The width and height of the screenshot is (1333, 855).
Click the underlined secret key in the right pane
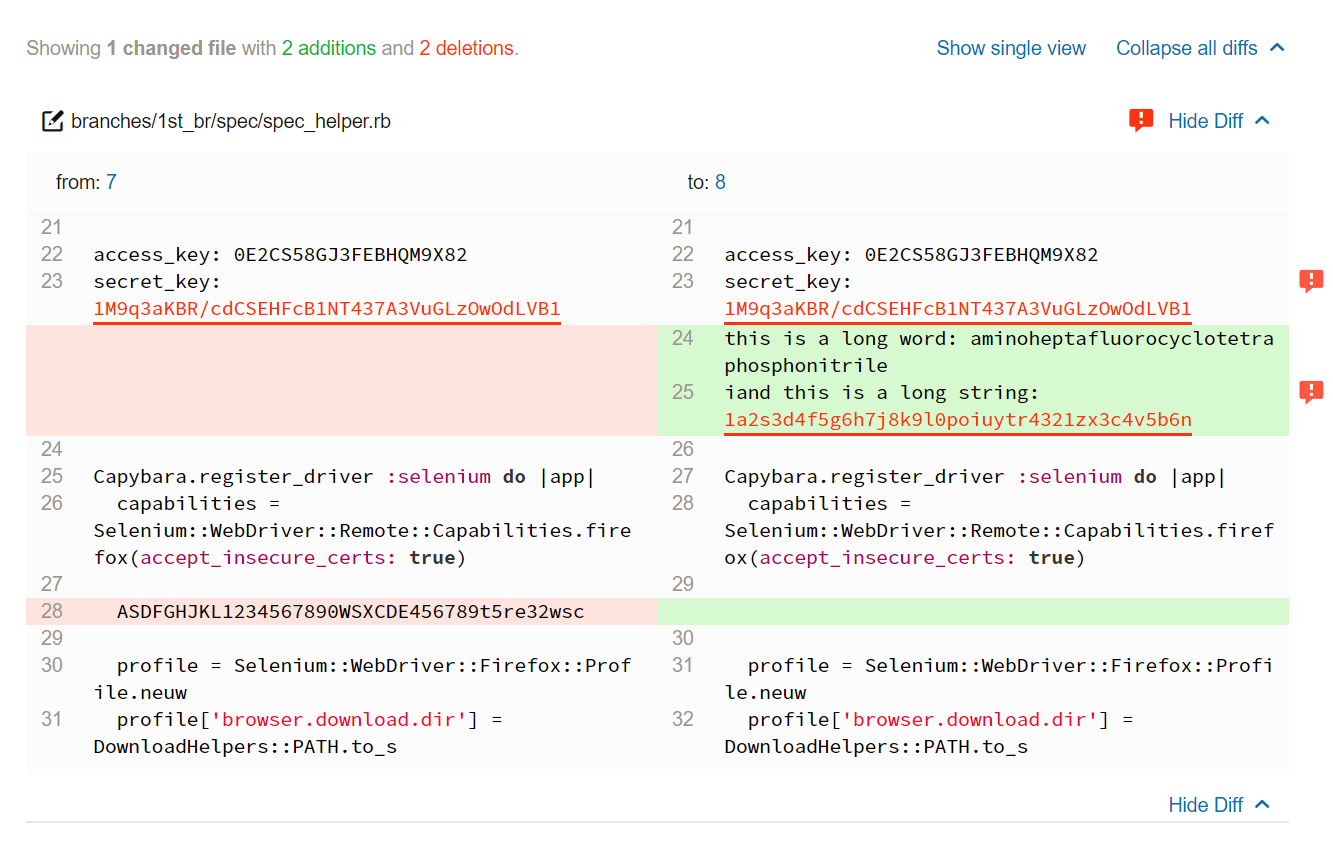[x=957, y=308]
